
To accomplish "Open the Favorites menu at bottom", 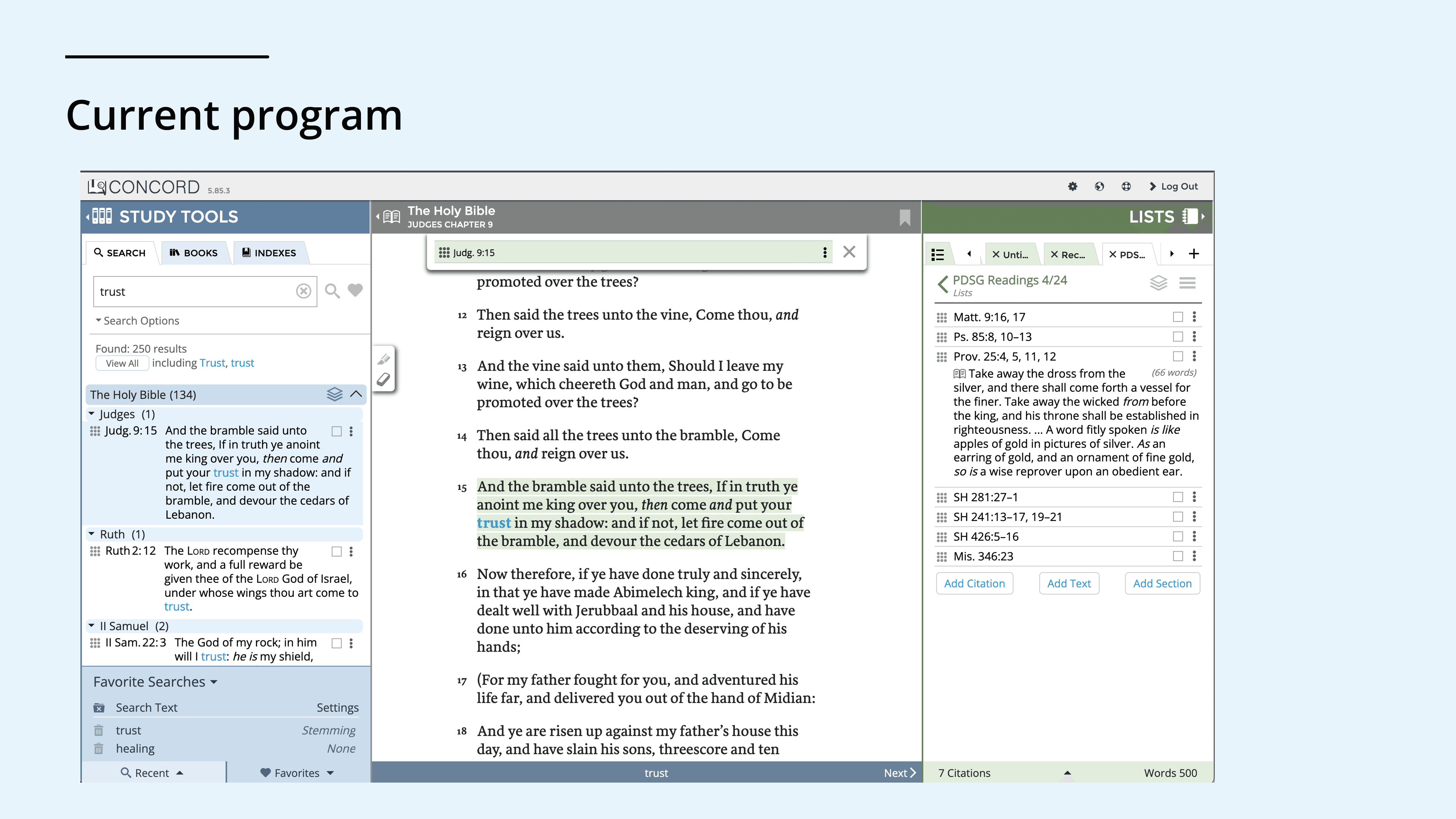I will pos(297,773).
